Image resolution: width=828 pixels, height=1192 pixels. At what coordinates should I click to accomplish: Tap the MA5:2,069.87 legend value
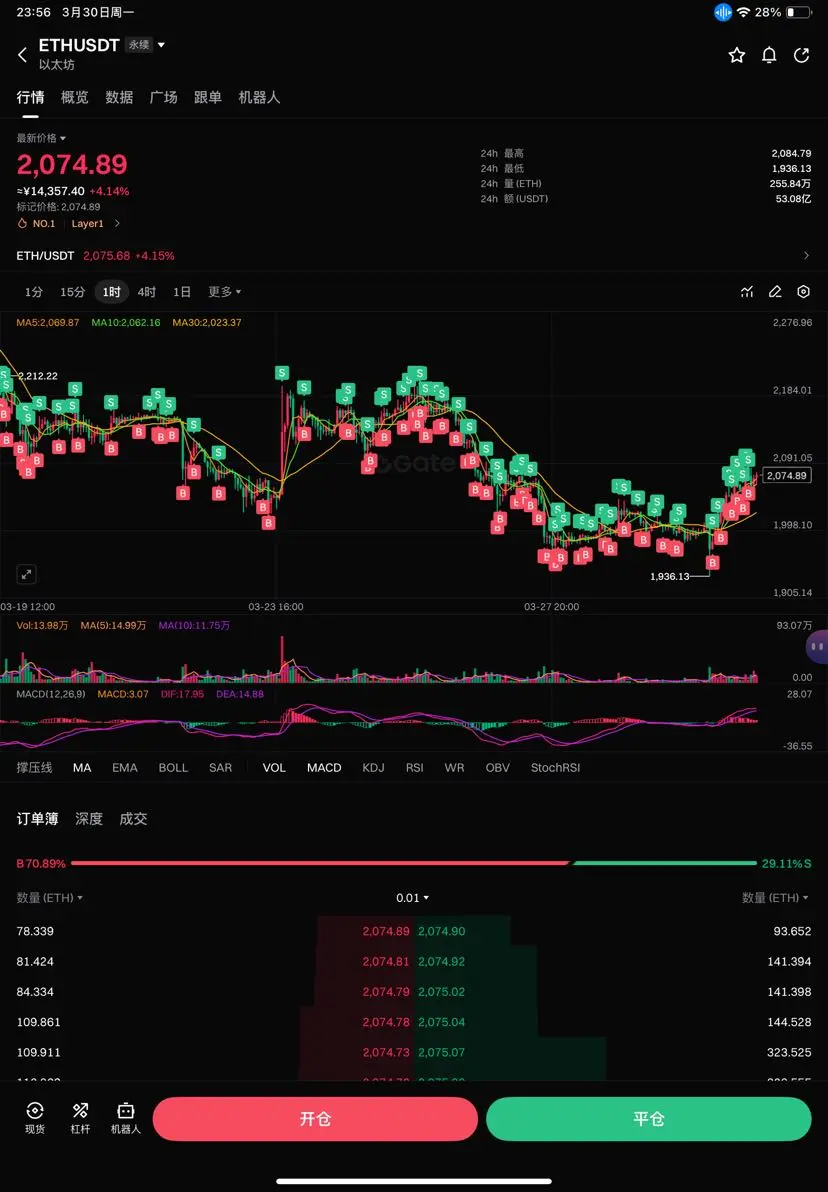pyautogui.click(x=48, y=322)
